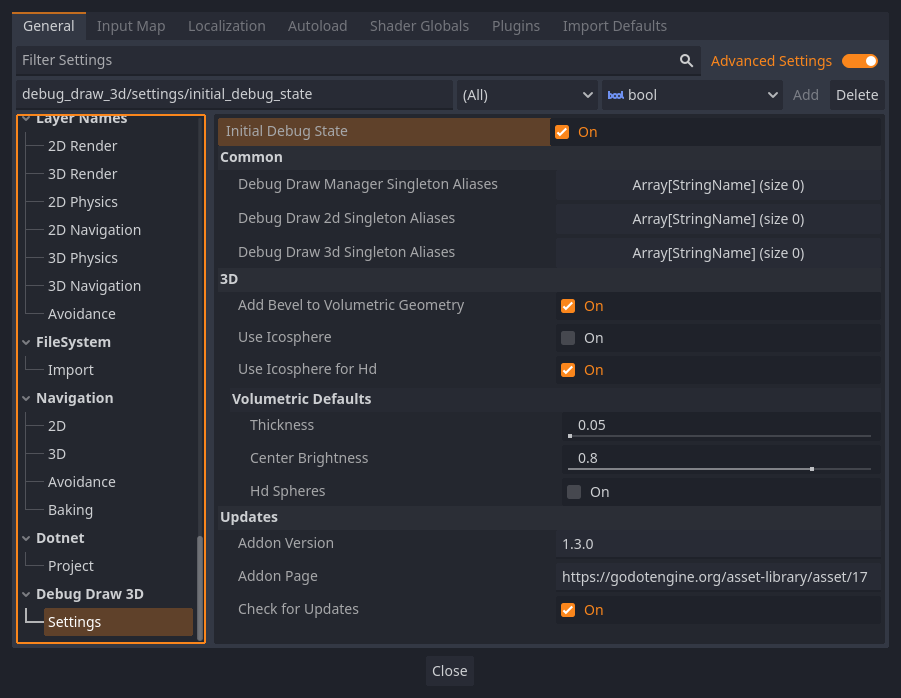Click the bool type icon in type dropdown

click(615, 95)
